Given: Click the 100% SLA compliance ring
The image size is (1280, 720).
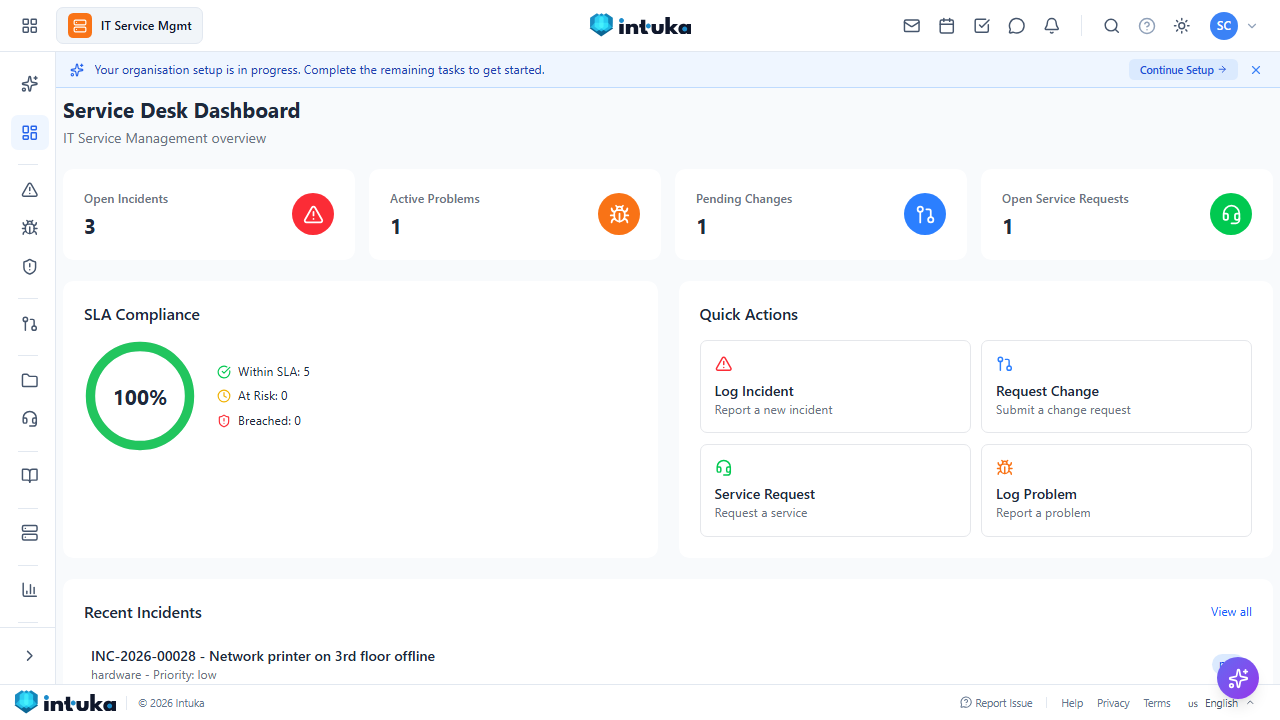Looking at the screenshot, I should click(140, 397).
